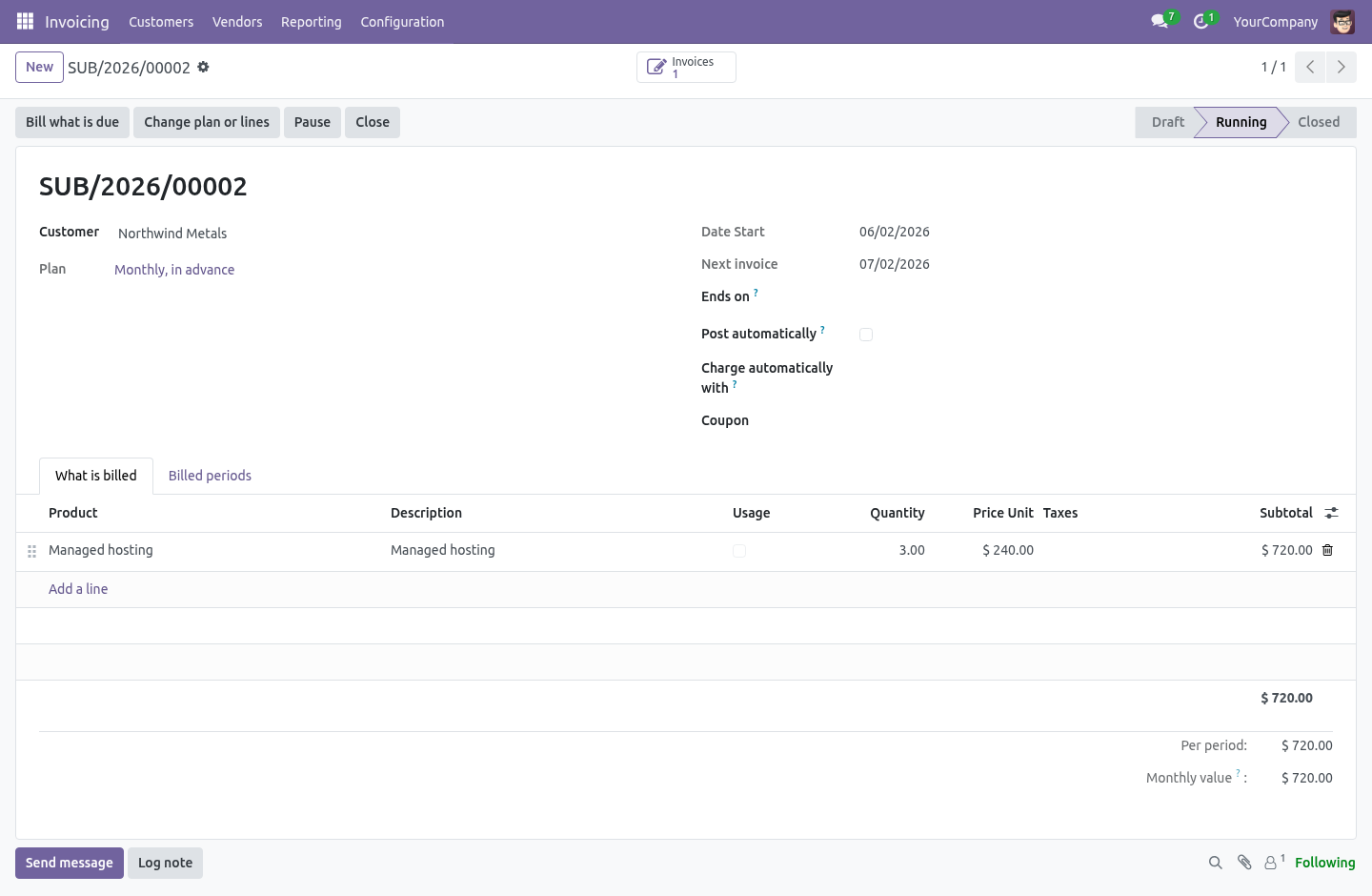Click New button
The height and width of the screenshot is (896, 1372).
(x=39, y=67)
